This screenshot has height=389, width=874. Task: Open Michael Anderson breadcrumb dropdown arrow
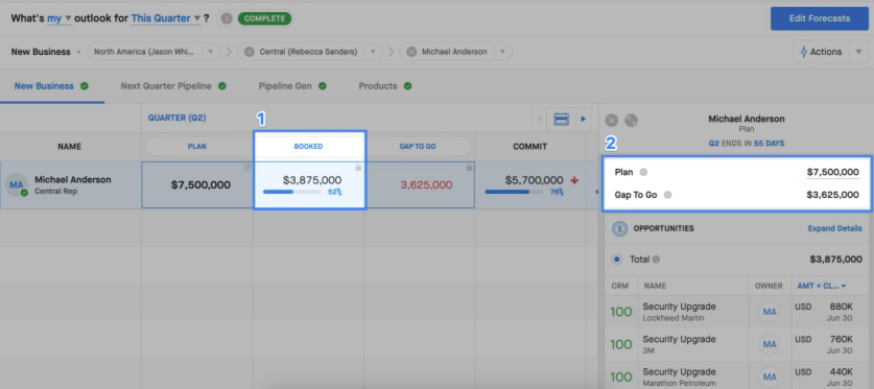pos(502,52)
